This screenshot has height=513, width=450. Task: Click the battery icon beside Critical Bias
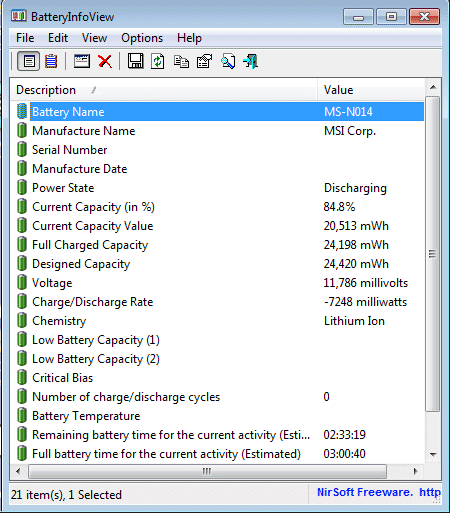tap(22, 377)
